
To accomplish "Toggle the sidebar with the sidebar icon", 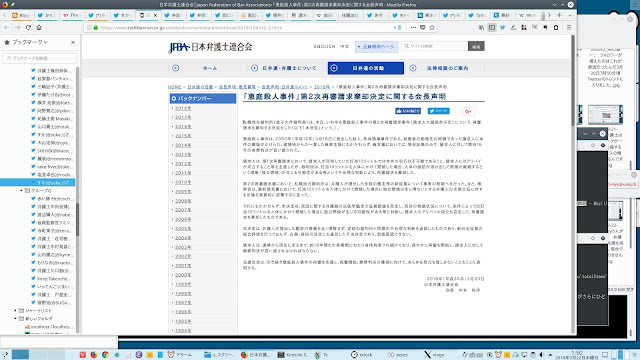I will coord(492,27).
